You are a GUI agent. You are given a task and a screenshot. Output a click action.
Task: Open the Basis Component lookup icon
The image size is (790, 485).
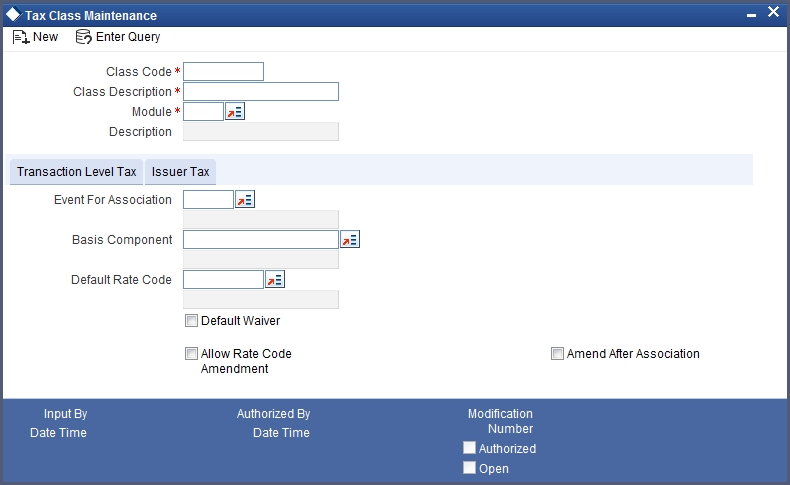coord(350,239)
